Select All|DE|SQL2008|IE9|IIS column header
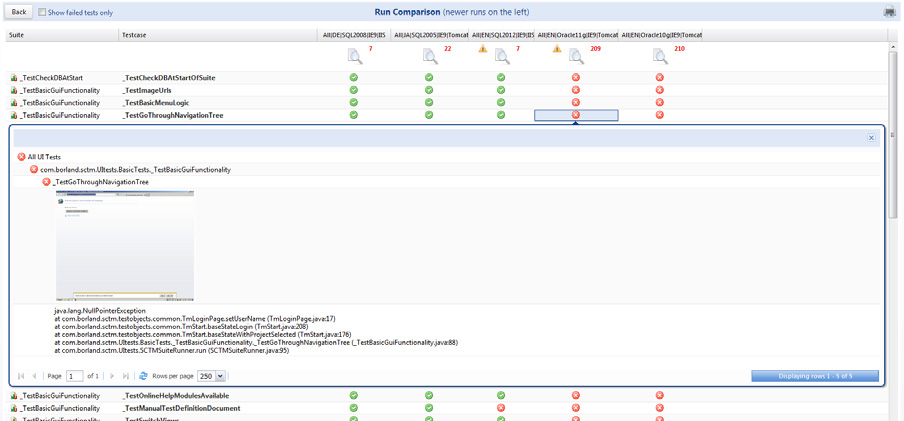 point(355,35)
